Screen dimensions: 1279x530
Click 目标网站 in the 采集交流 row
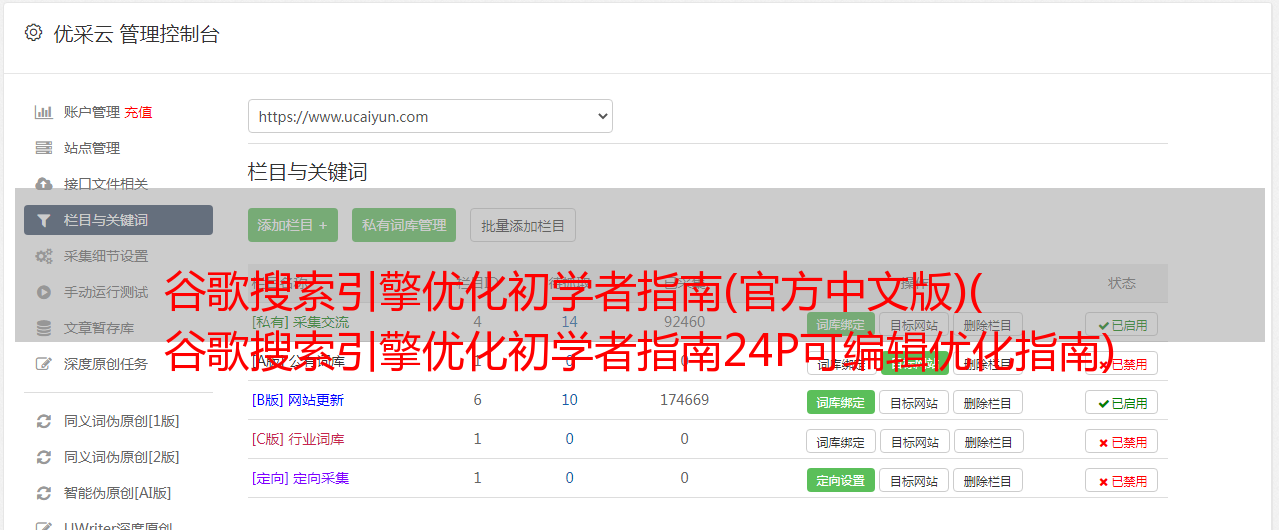tap(914, 325)
